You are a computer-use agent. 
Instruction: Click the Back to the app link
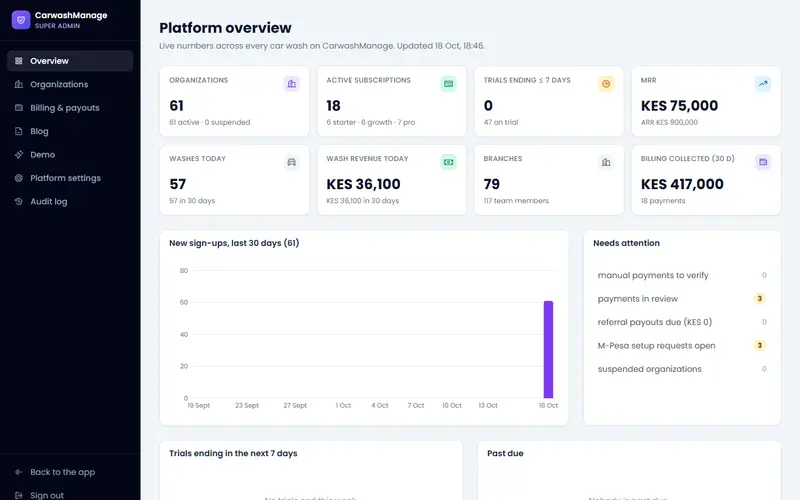pos(70,472)
